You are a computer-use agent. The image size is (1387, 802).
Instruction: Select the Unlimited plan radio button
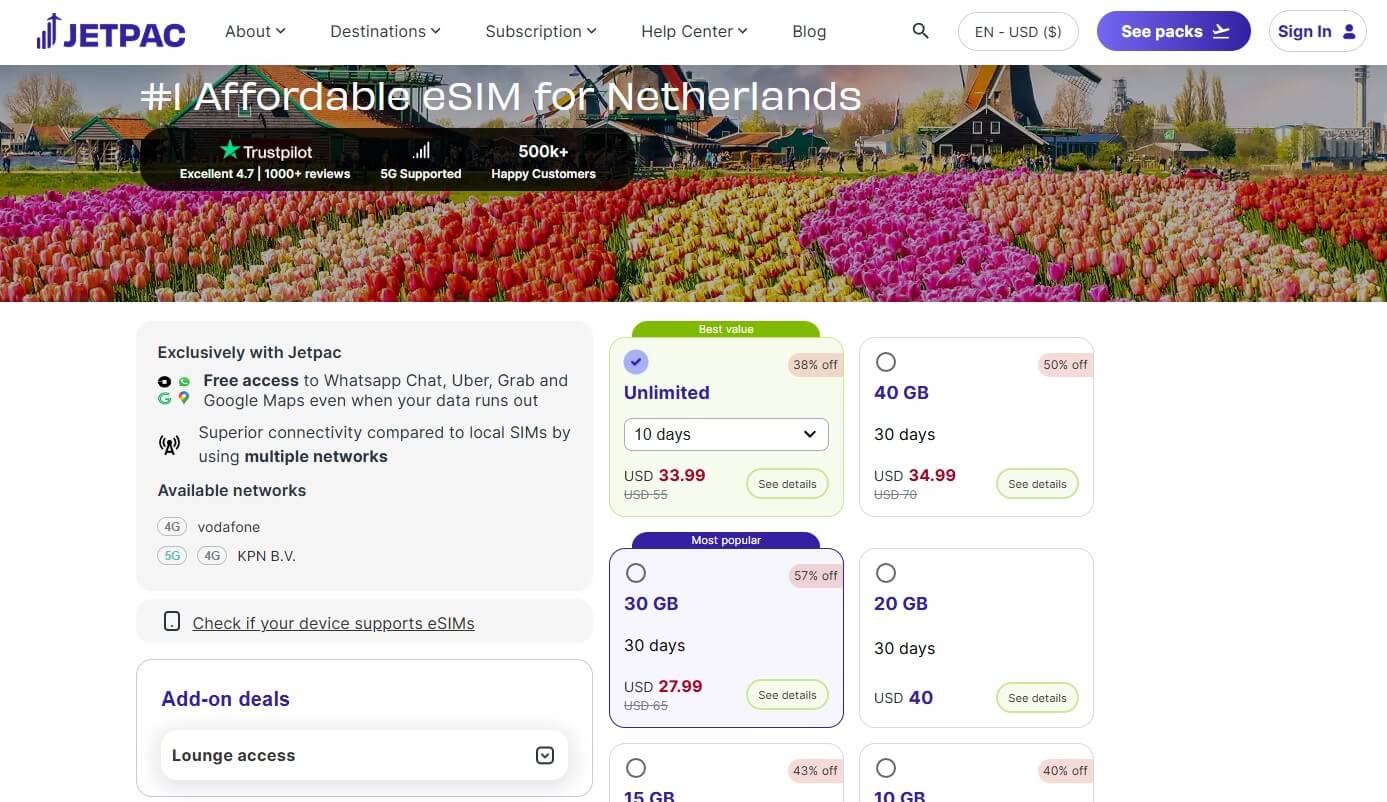(x=636, y=362)
